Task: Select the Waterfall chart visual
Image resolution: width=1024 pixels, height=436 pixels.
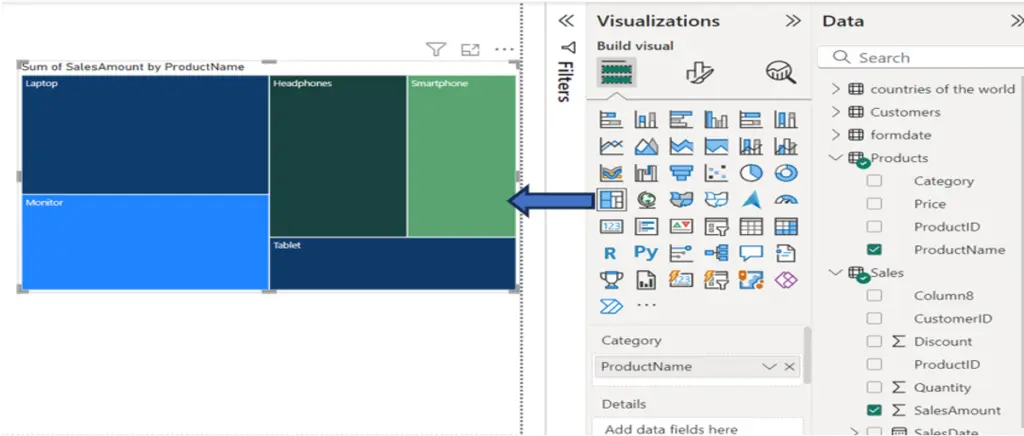Action: click(646, 173)
